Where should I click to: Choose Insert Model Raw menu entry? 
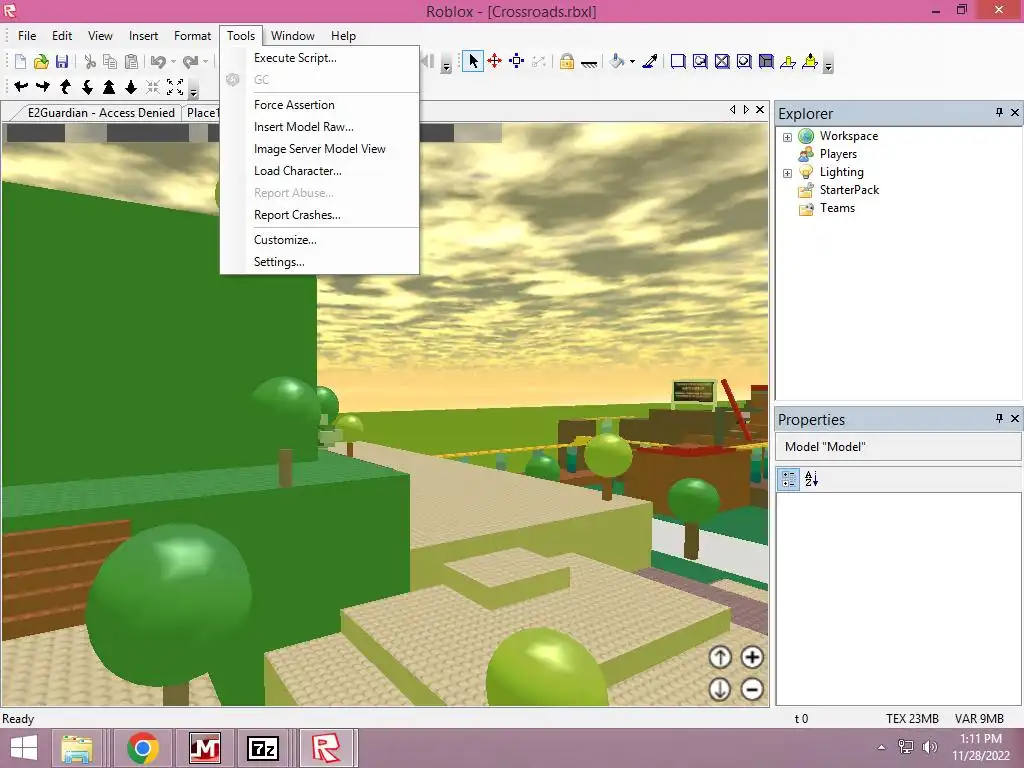tap(320, 127)
